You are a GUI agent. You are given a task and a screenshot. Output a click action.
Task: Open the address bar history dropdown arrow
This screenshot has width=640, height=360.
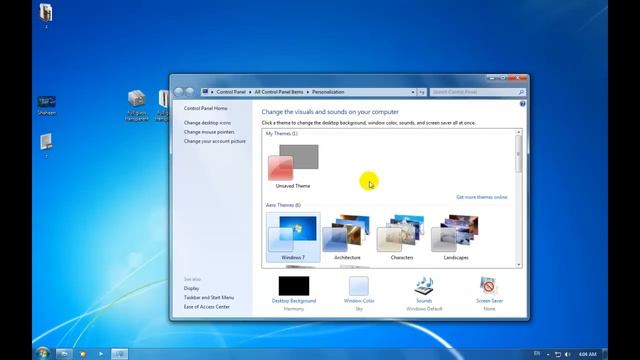[x=413, y=92]
